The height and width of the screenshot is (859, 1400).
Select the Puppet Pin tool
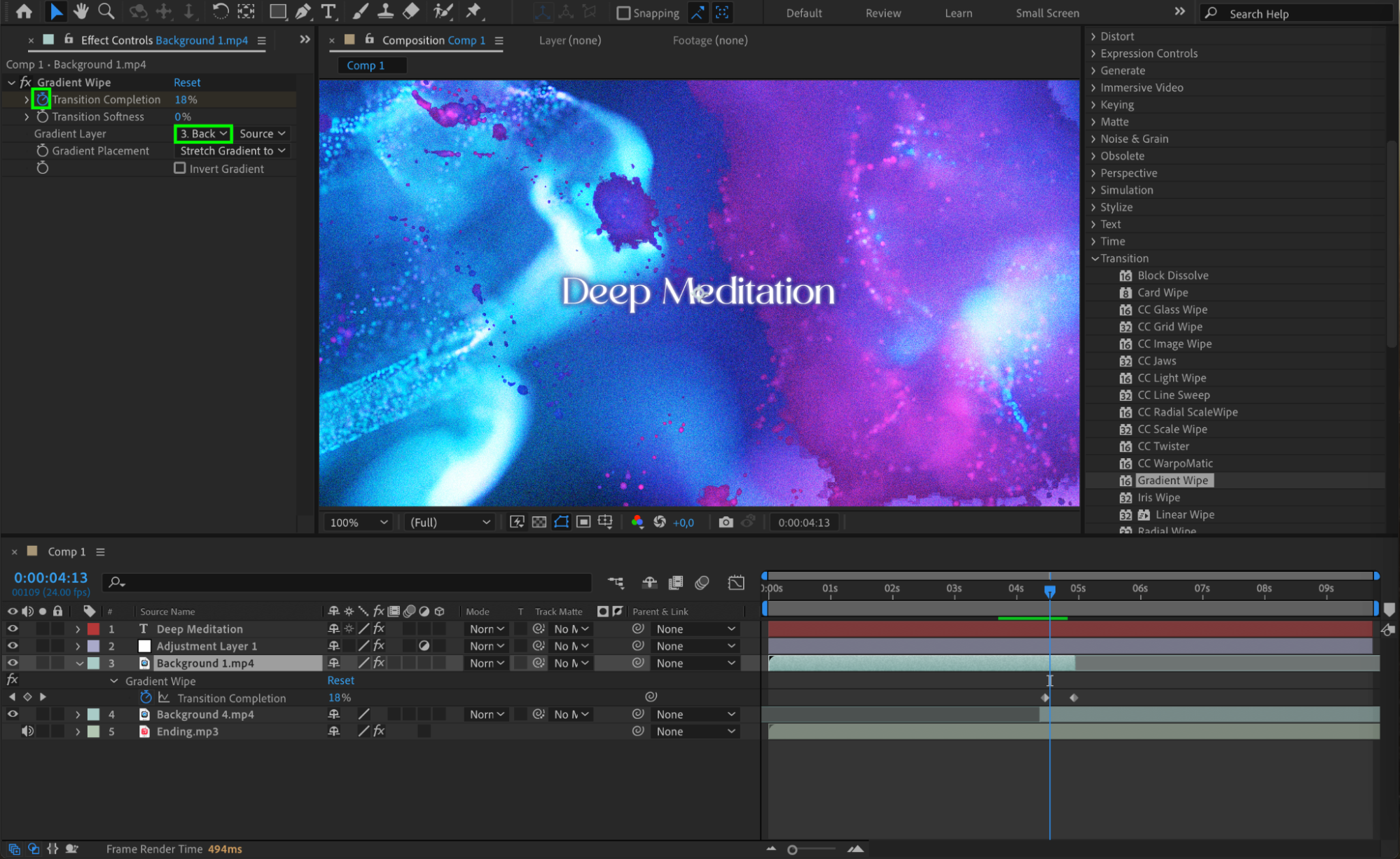[x=473, y=11]
